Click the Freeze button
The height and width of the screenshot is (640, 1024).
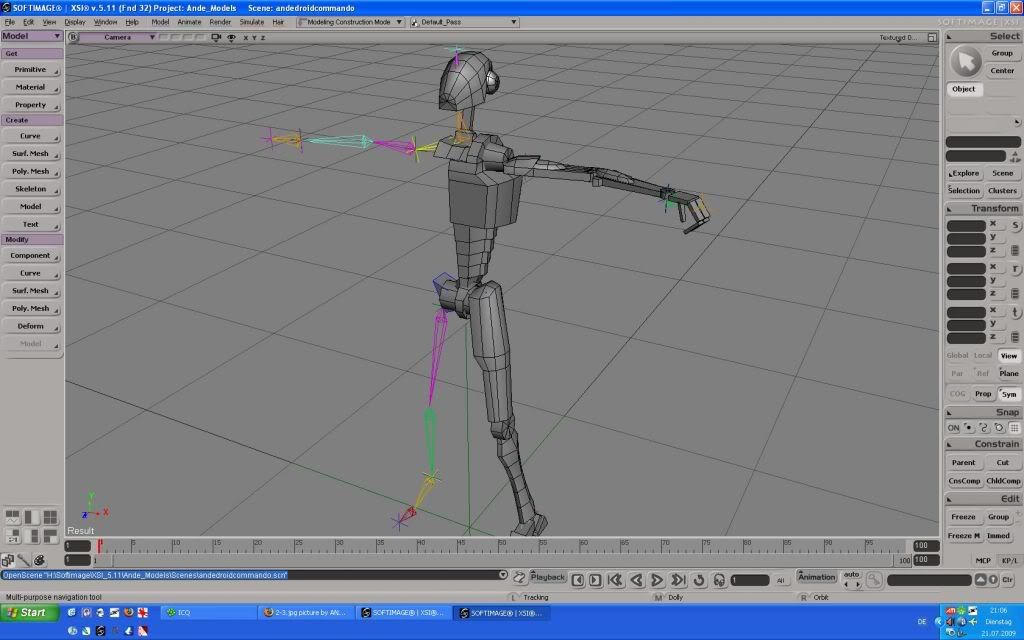tap(963, 517)
